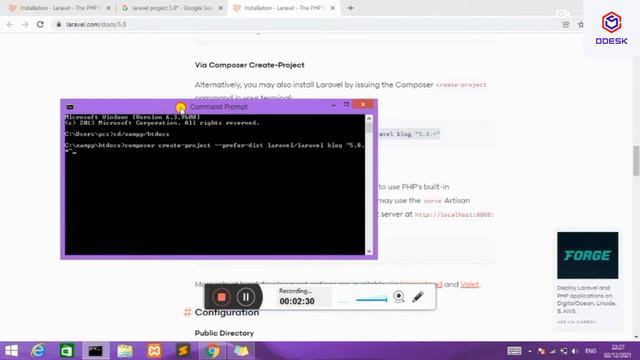
Task: Open a new browser tab
Action: click(x=351, y=8)
